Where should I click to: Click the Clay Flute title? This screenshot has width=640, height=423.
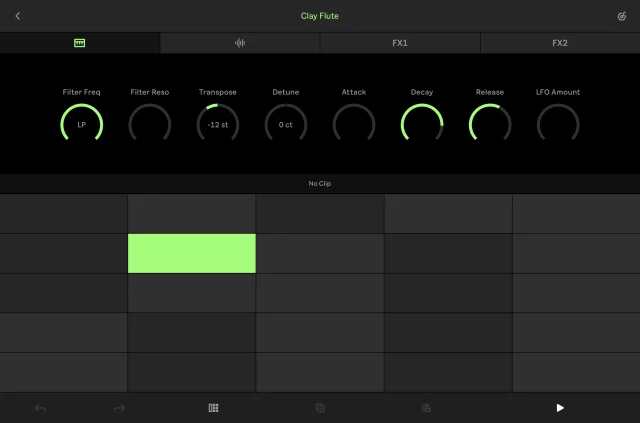(320, 16)
